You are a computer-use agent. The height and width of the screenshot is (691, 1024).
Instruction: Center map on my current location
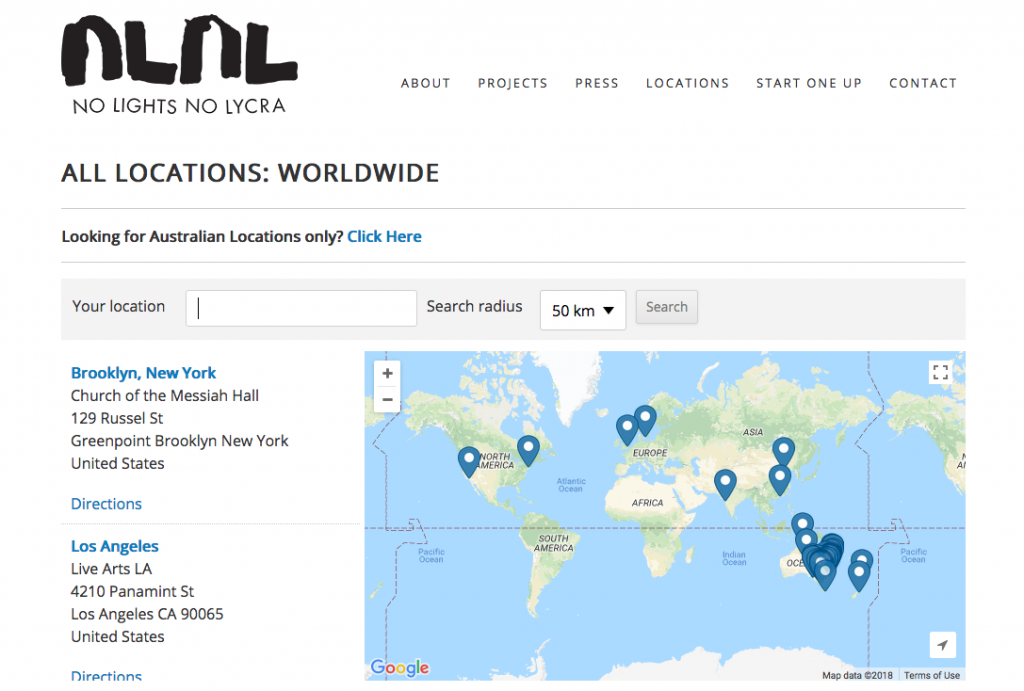coord(942,645)
